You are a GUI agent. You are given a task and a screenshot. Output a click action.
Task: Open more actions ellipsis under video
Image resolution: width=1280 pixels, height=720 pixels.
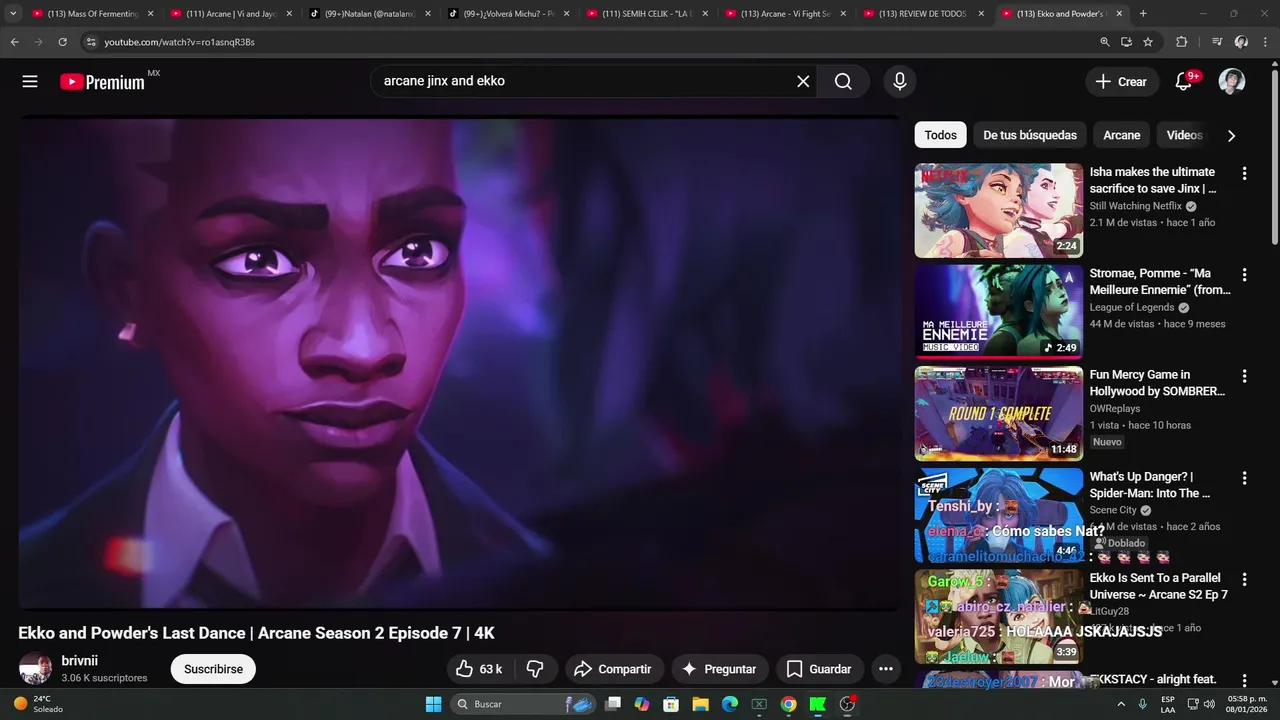(x=885, y=669)
